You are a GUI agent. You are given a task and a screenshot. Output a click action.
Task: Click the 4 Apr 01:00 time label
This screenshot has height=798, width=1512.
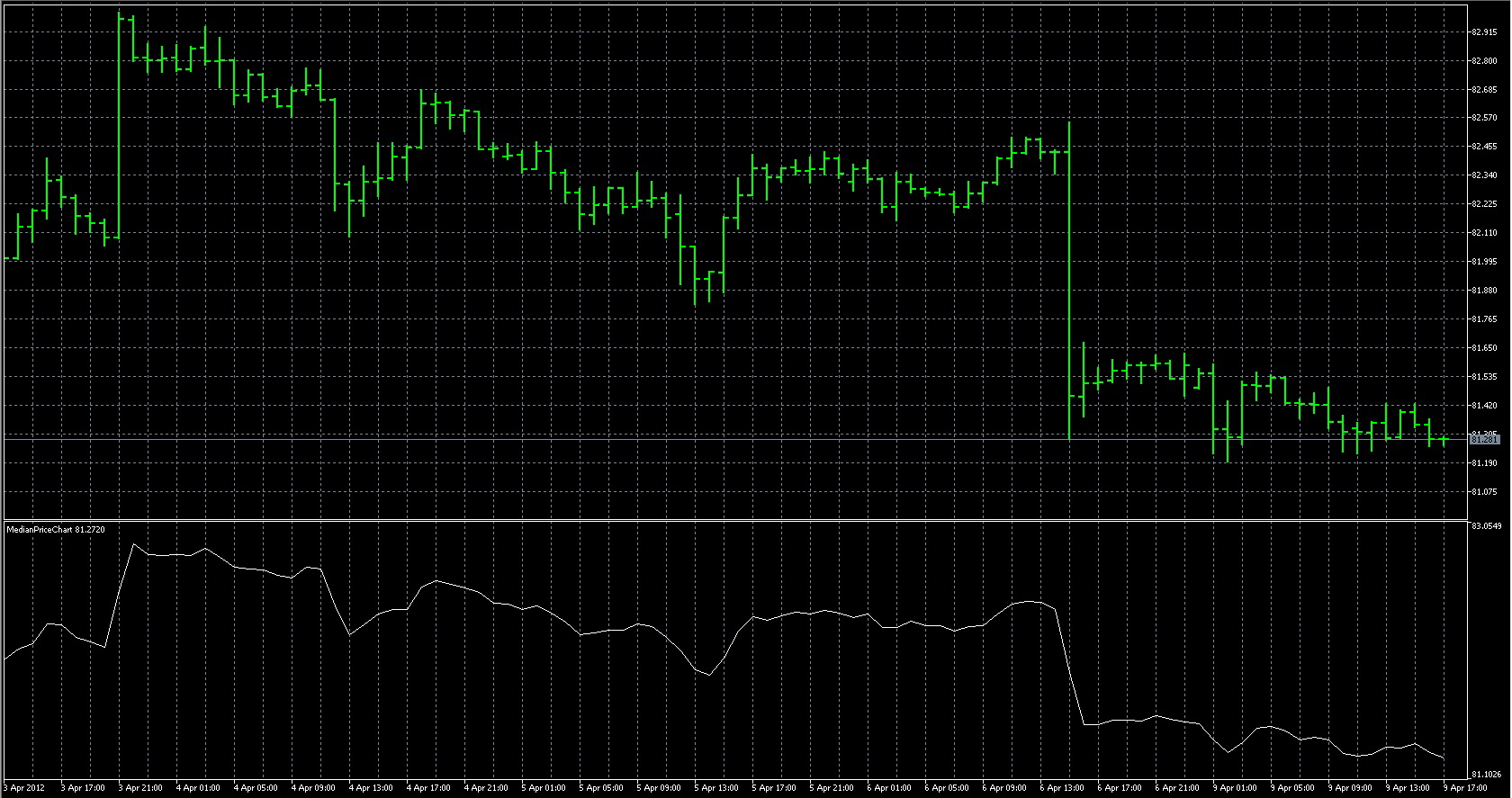[198, 788]
